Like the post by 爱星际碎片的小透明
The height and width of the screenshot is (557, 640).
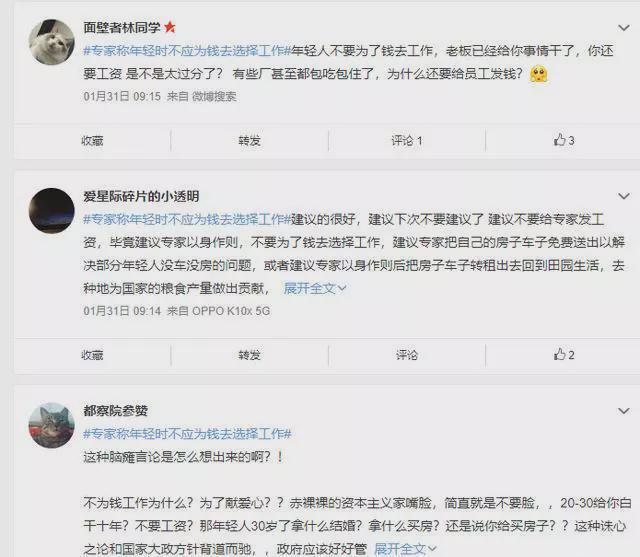(x=564, y=355)
